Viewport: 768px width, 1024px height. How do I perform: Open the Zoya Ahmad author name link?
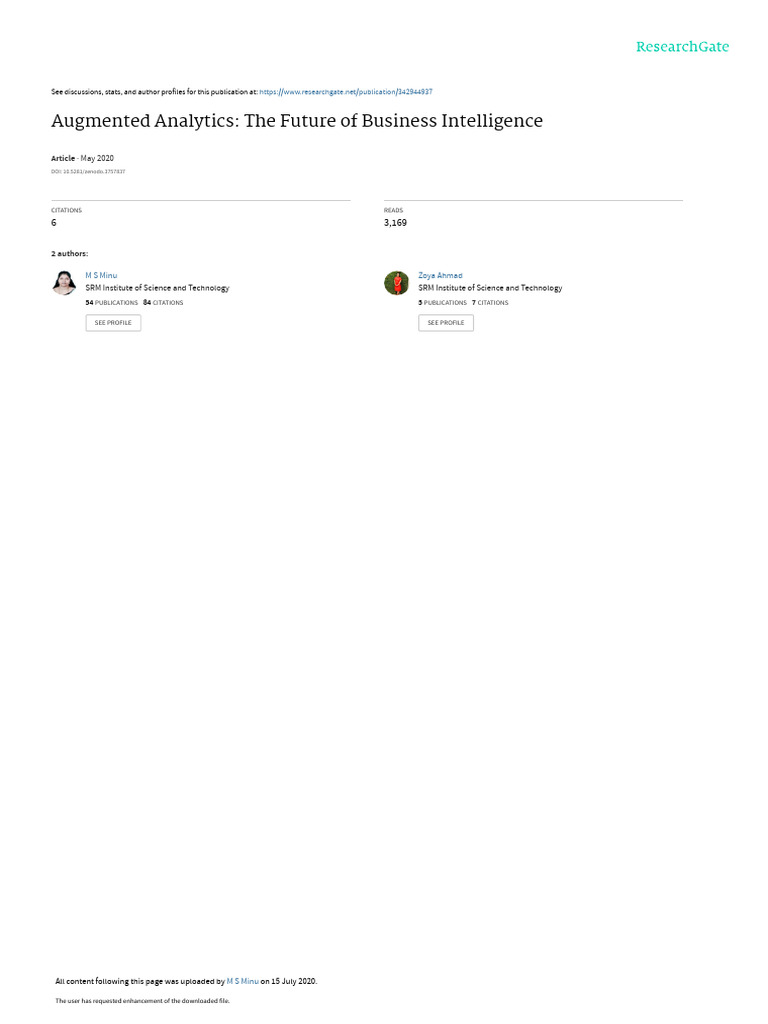coord(440,276)
